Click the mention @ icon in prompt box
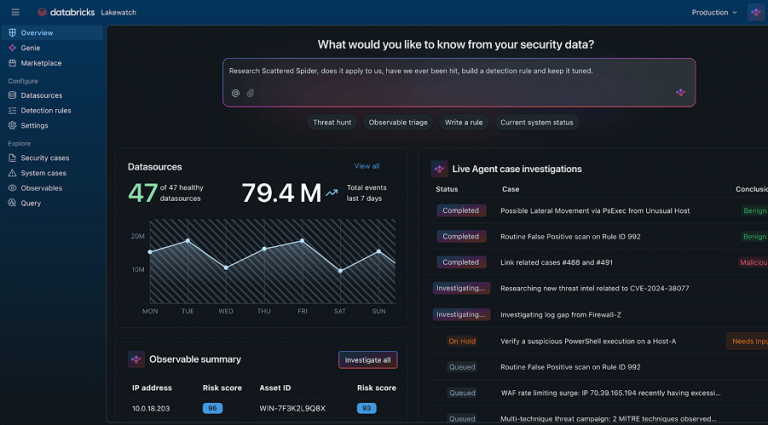The image size is (768, 425). (236, 93)
